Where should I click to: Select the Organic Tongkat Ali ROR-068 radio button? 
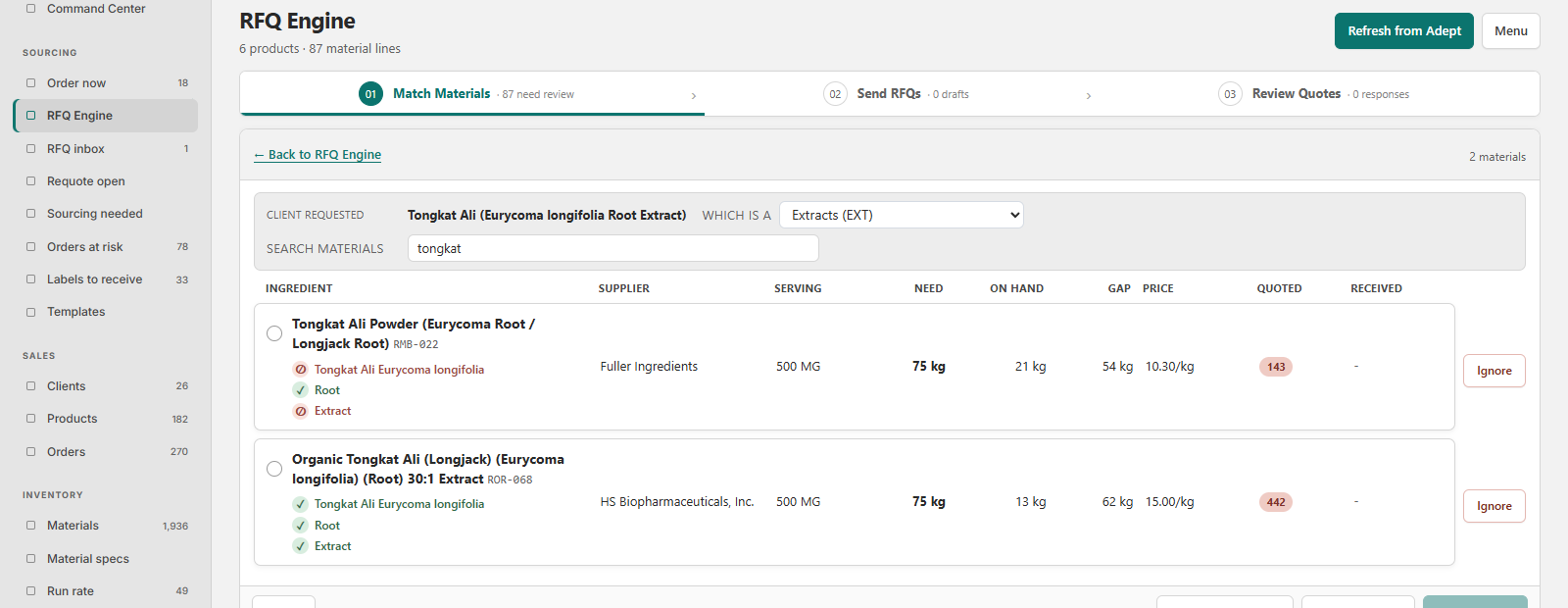(274, 469)
